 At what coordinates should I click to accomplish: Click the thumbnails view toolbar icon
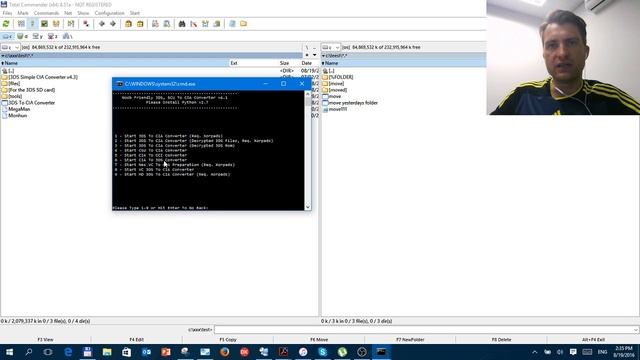(x=44, y=24)
